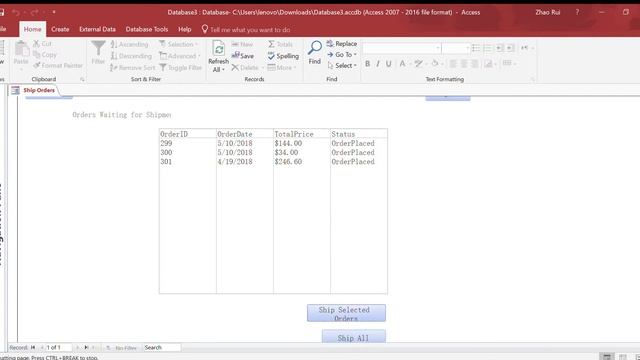Open the Database Tools tab
This screenshot has width=640, height=360.
point(147,29)
